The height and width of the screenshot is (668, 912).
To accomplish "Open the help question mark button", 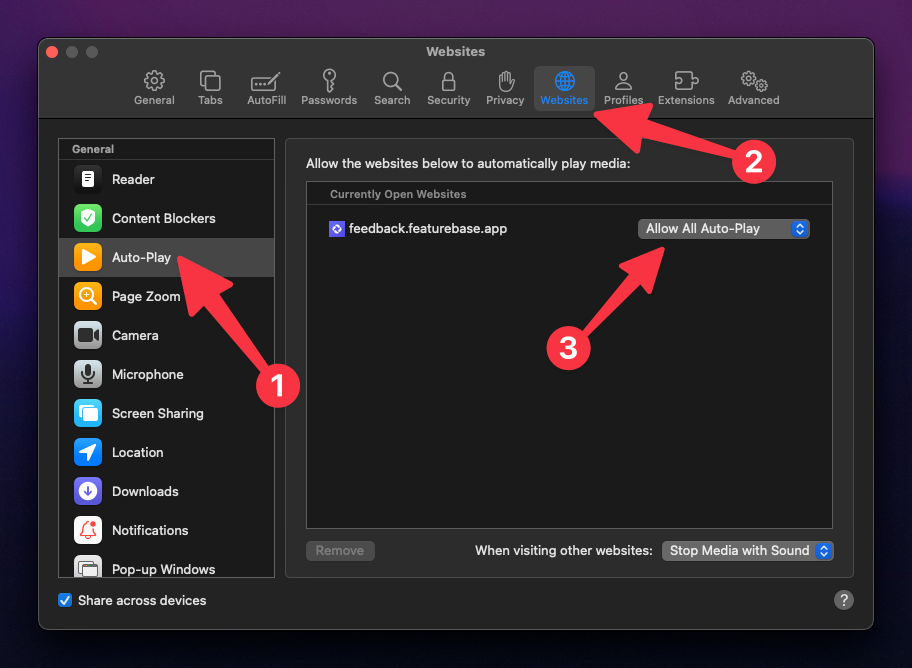I will [843, 600].
